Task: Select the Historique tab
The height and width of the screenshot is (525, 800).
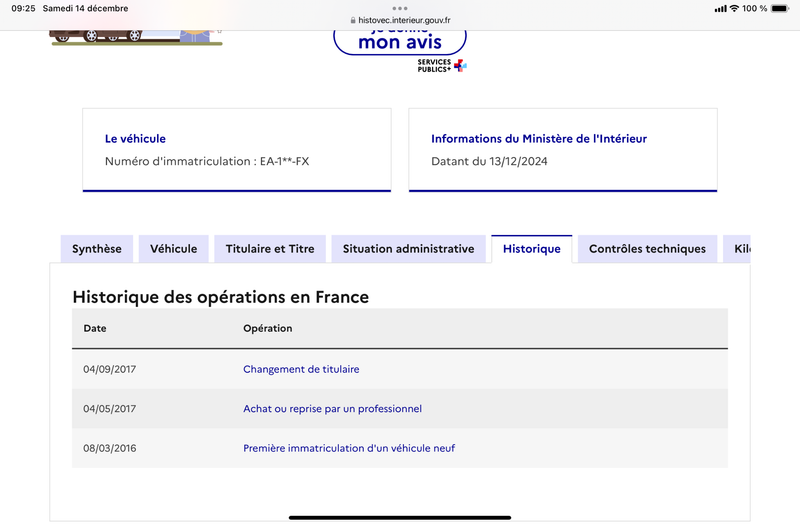Action: [532, 249]
